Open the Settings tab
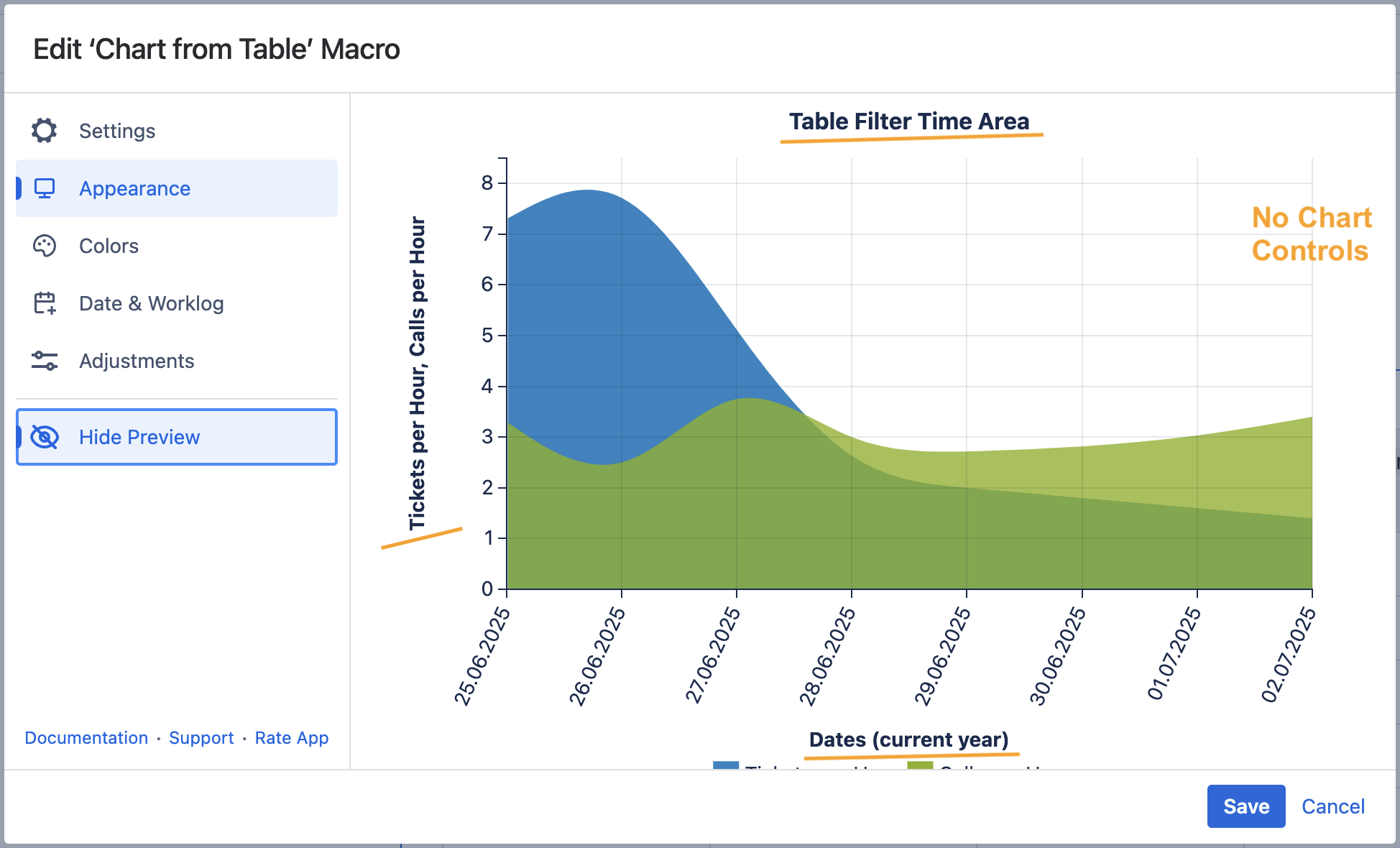The image size is (1400, 848). [117, 131]
